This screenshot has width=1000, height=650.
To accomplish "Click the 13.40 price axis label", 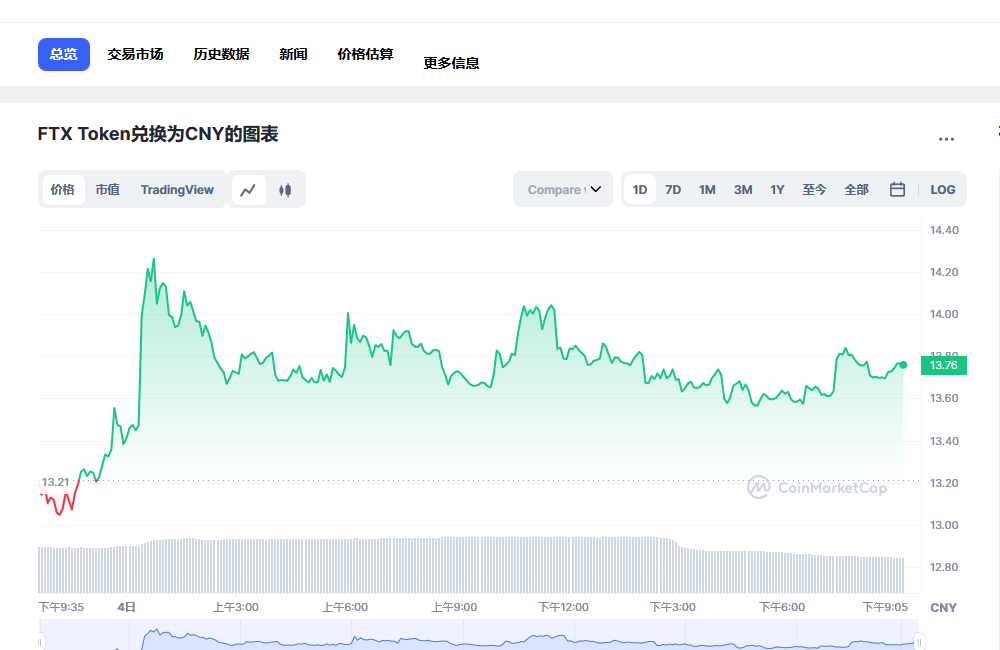I will coord(944,441).
